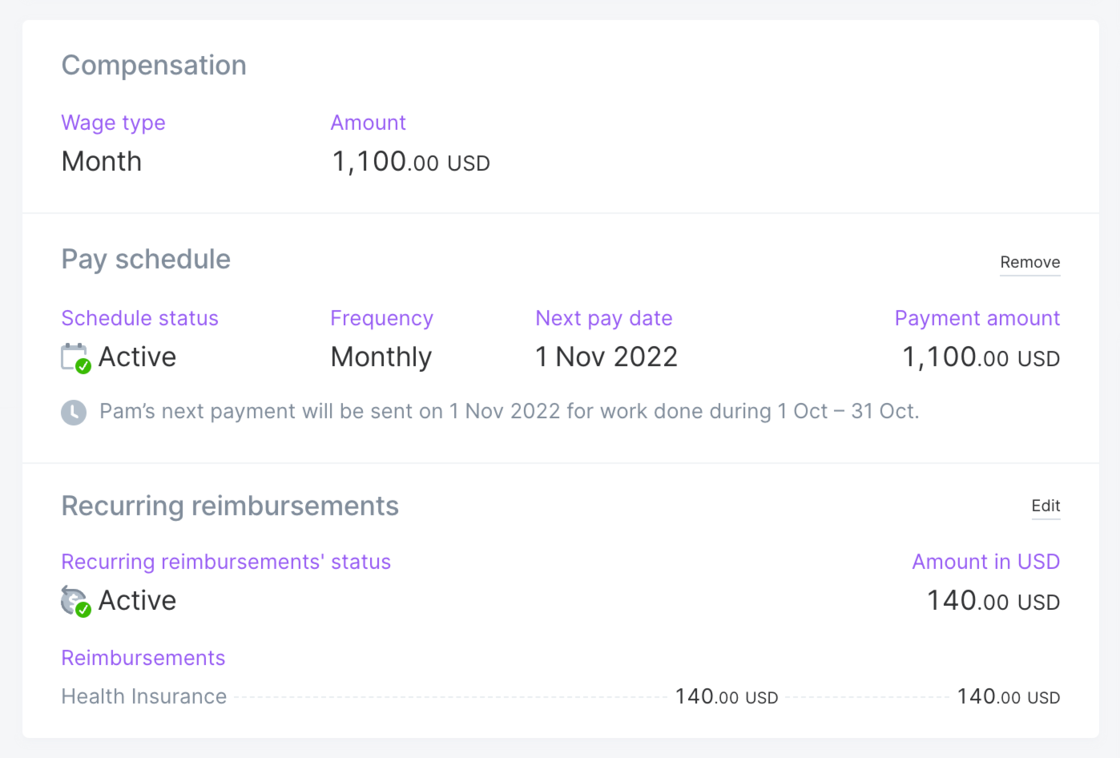1120x758 pixels.
Task: Click the Health Insurance row name
Action: tap(144, 696)
